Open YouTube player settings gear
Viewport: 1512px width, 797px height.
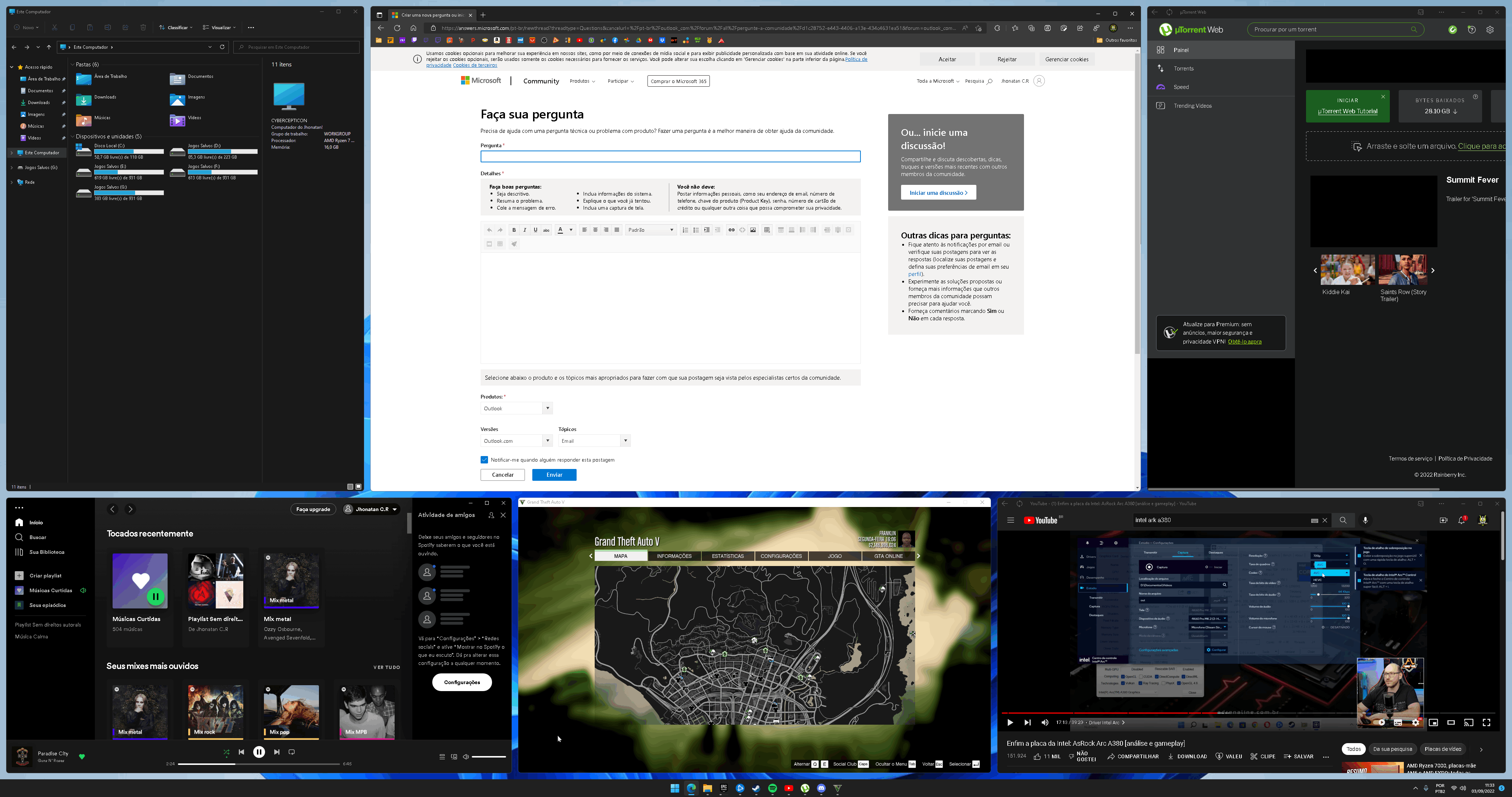(x=1416, y=722)
